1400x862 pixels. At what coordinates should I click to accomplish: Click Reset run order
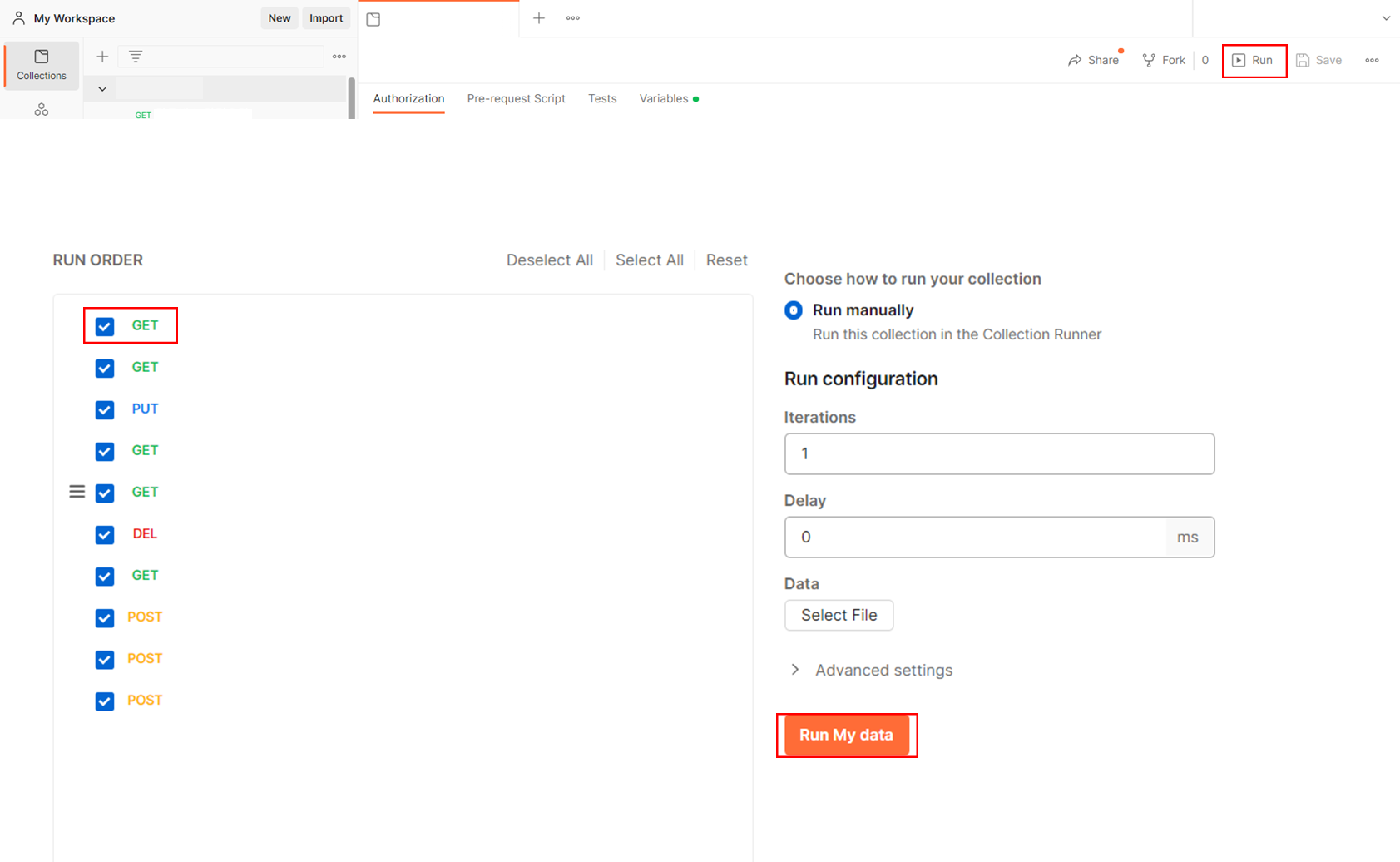727,260
